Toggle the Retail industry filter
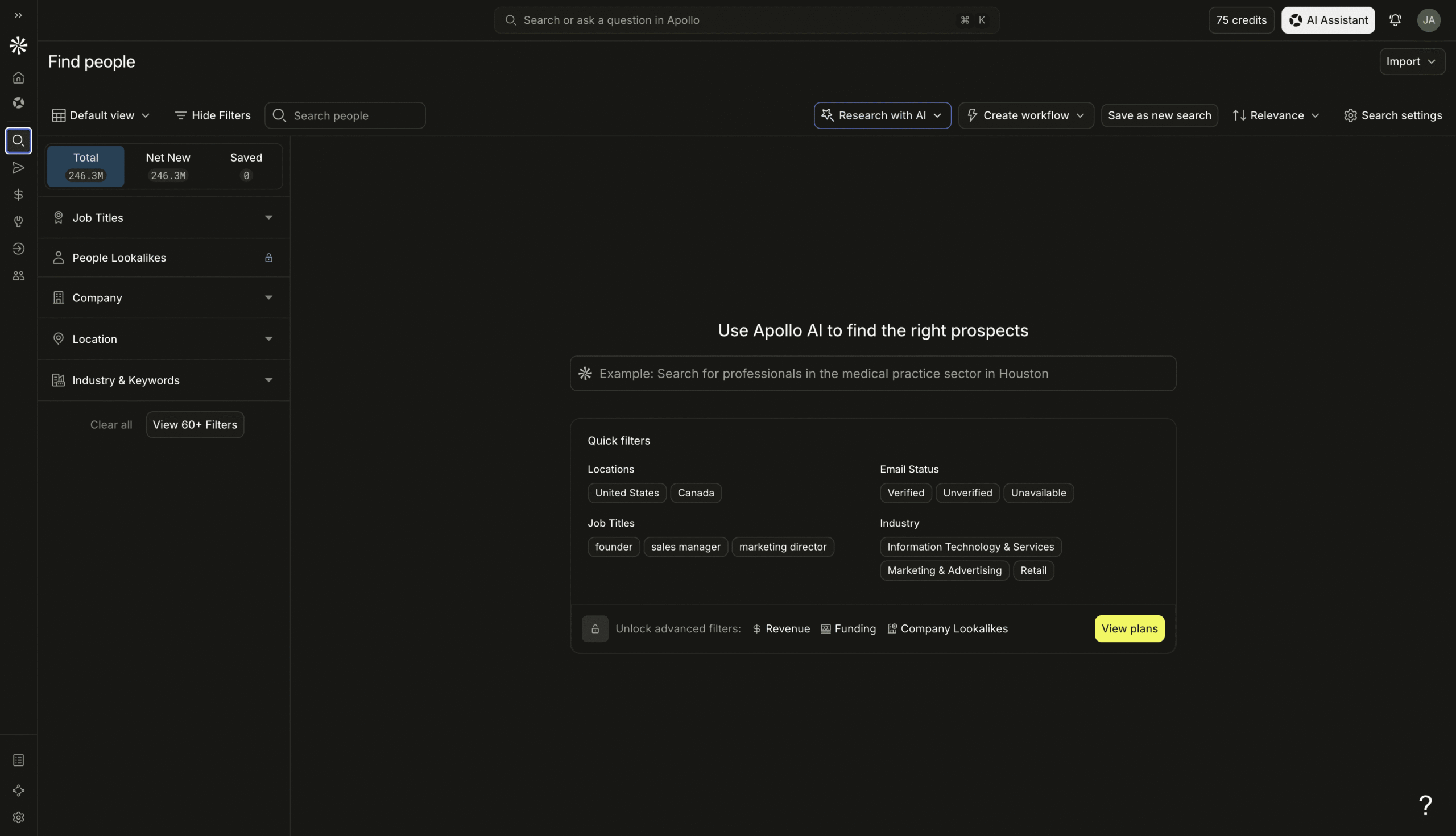 (1033, 570)
